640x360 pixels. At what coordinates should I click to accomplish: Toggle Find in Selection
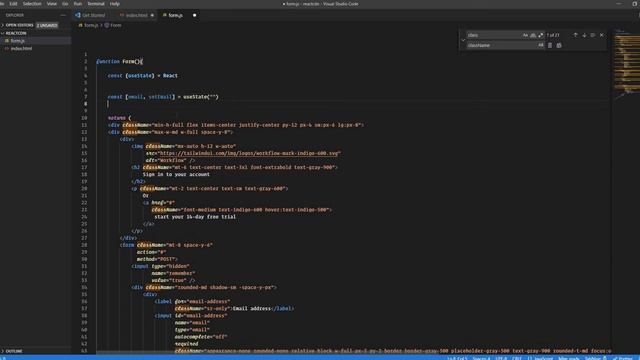tap(593, 35)
